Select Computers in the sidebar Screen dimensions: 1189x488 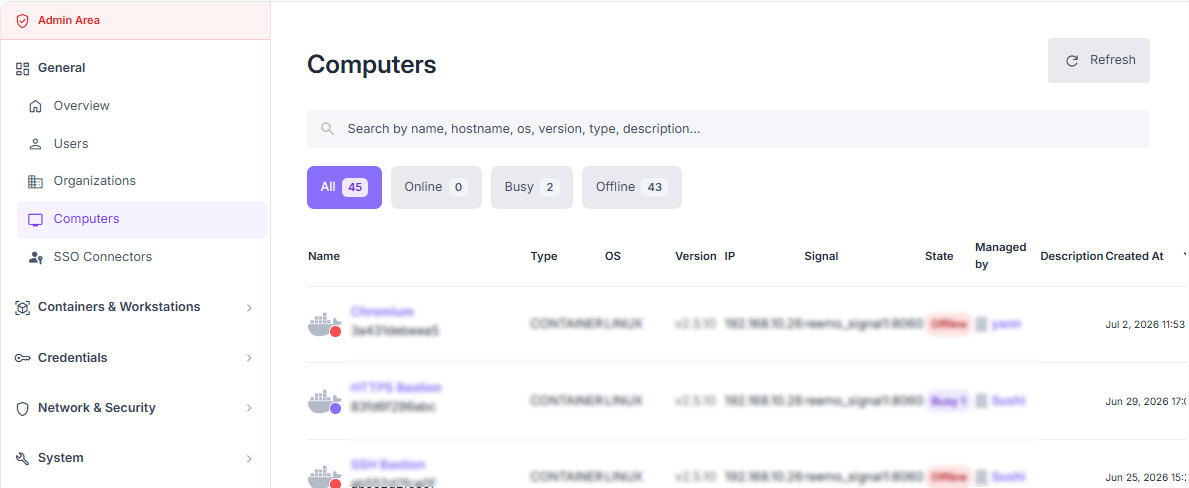(142, 220)
